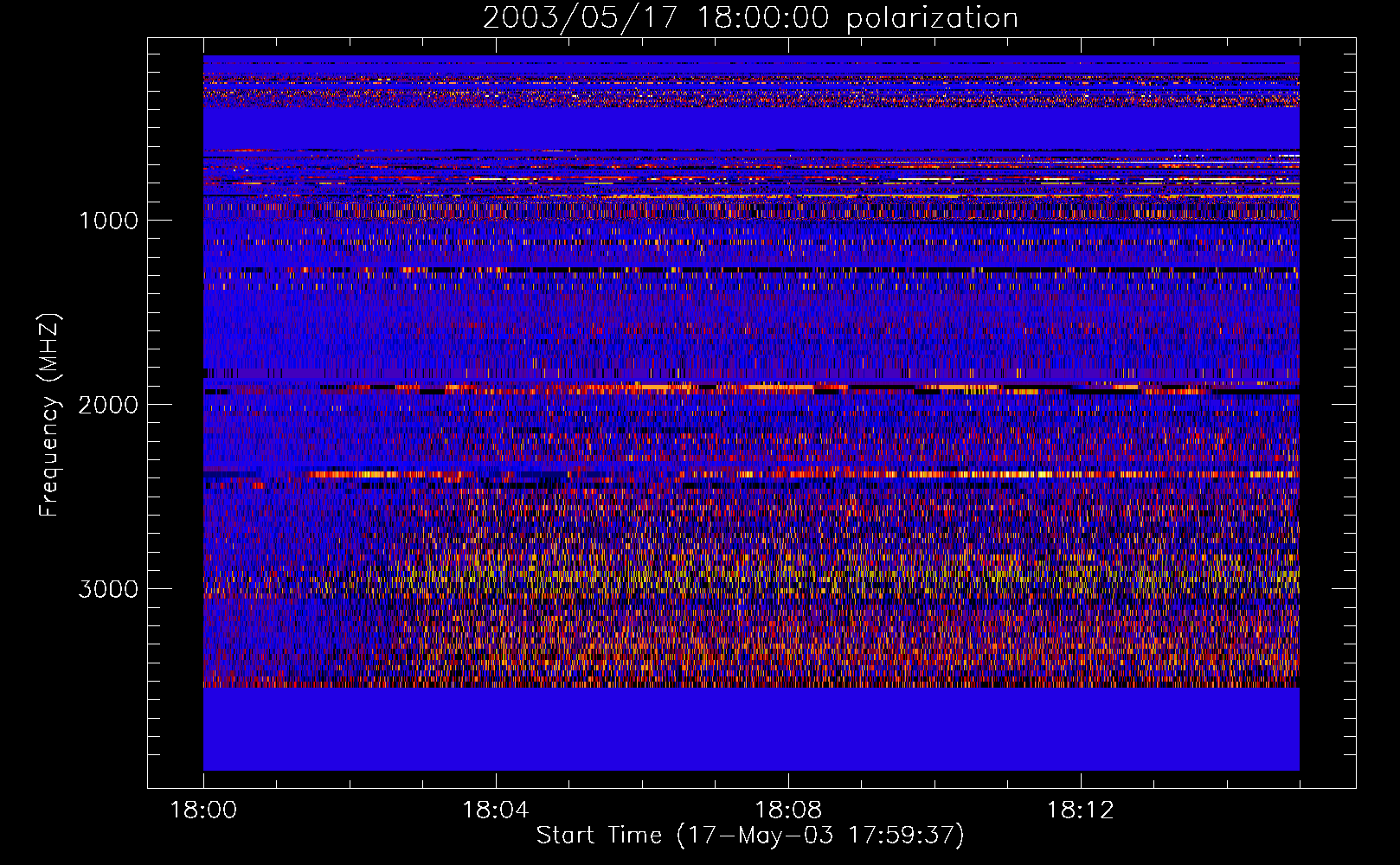The width and height of the screenshot is (1400, 865).
Task: Select the "Start Time (17-May-03 17:59:37)" label
Action: coord(750,836)
